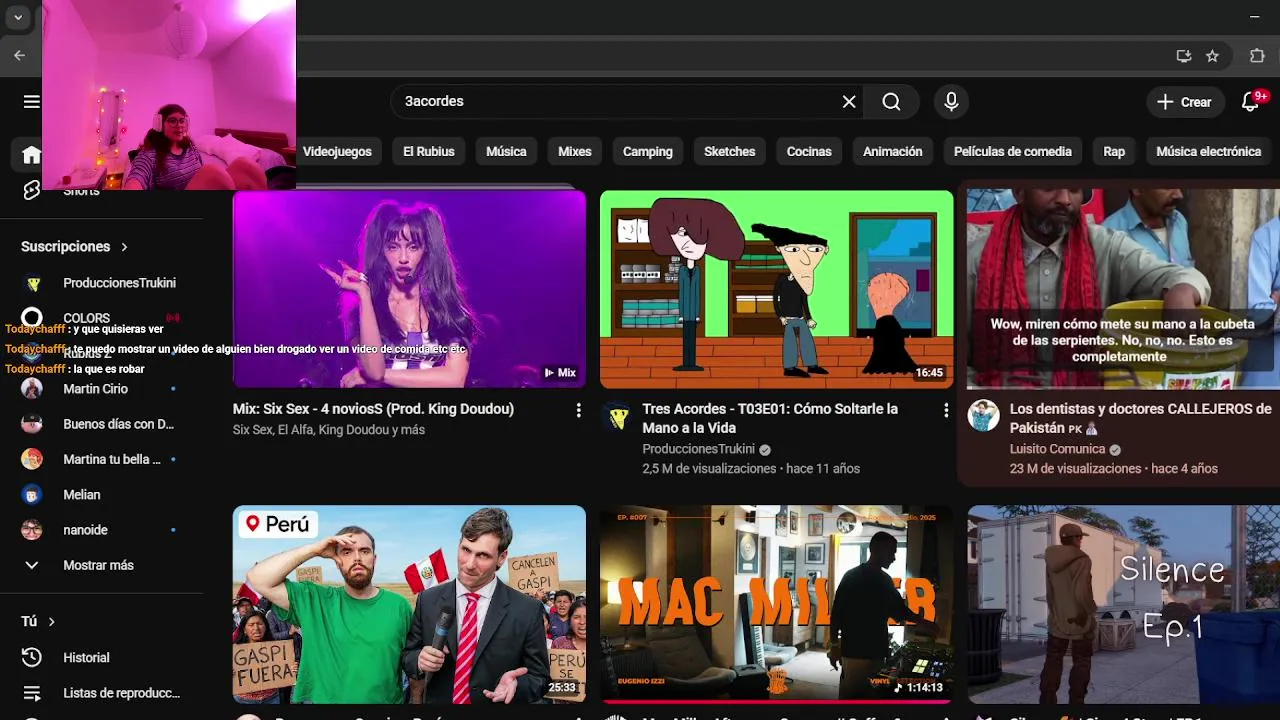This screenshot has width=1280, height=720.
Task: Click Six Sex, El Alfa, King Doudou y más
Action: coord(329,429)
